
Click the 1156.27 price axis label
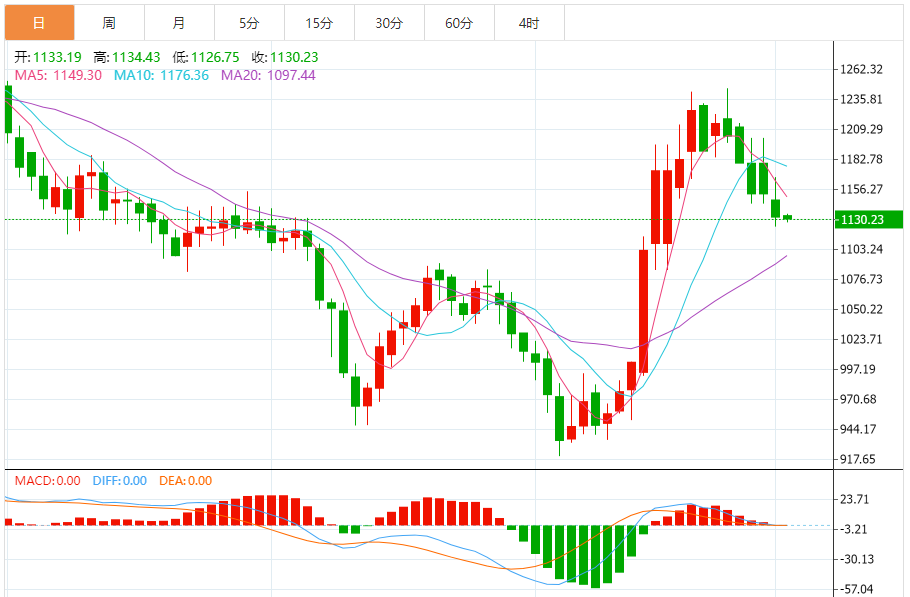click(861, 189)
